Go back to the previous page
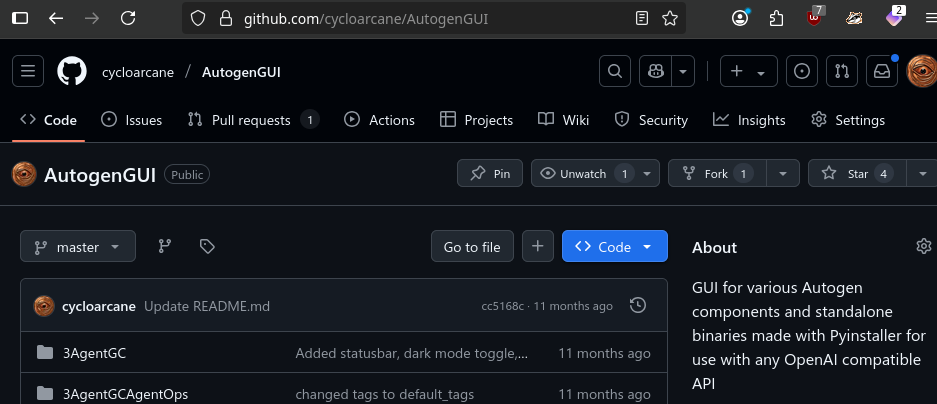 [x=56, y=19]
